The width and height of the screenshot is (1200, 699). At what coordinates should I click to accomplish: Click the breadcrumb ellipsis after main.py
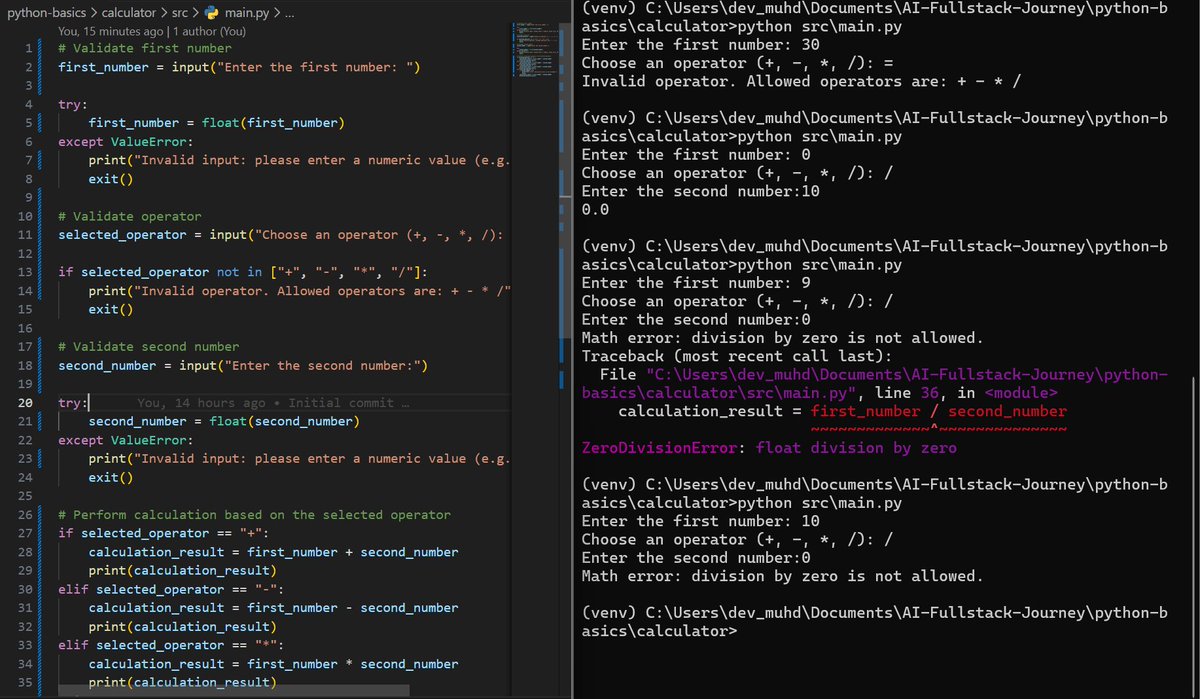[288, 13]
